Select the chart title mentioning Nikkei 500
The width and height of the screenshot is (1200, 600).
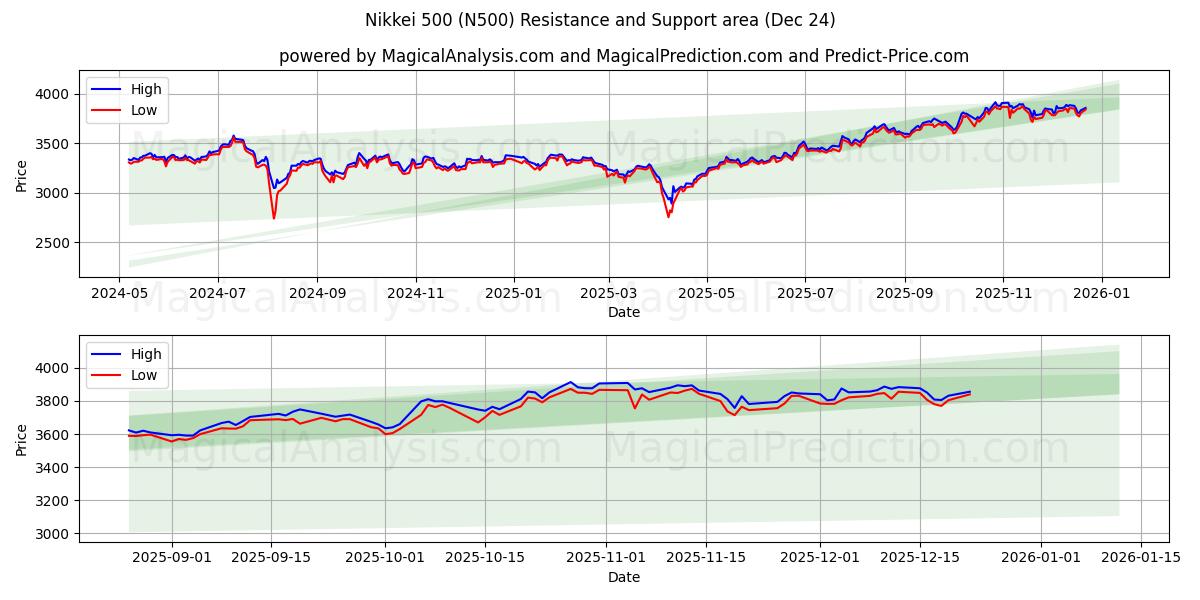point(600,18)
